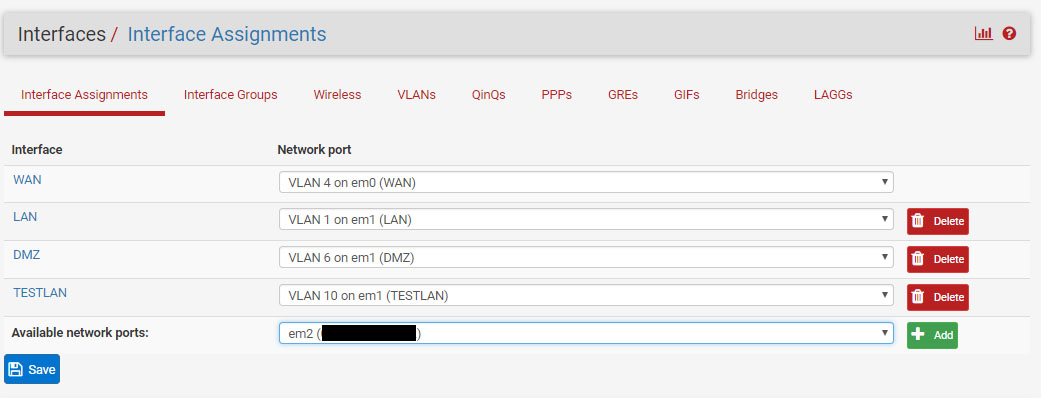The image size is (1041, 398).
Task: Switch to the Interface Groups tab
Action: pos(230,95)
